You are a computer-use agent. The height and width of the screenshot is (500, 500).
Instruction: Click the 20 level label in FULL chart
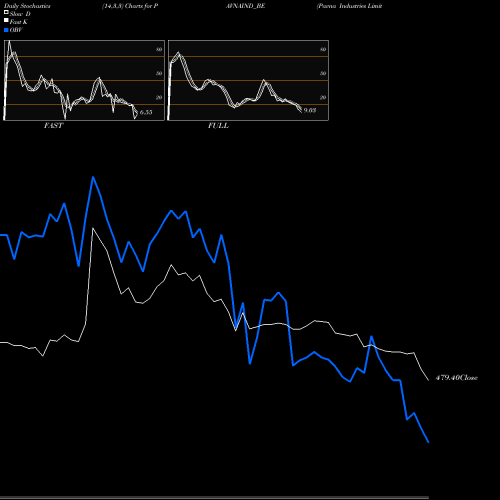click(323, 97)
